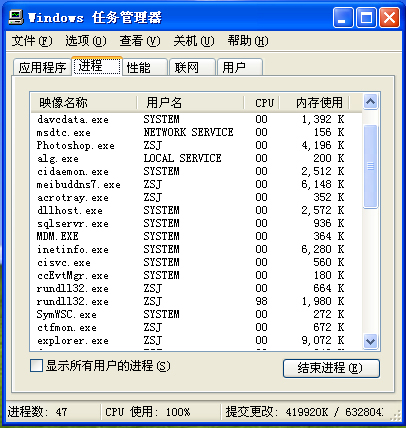This screenshot has width=406, height=428.
Task: Click the scroll up arrow in process list
Action: click(x=371, y=102)
